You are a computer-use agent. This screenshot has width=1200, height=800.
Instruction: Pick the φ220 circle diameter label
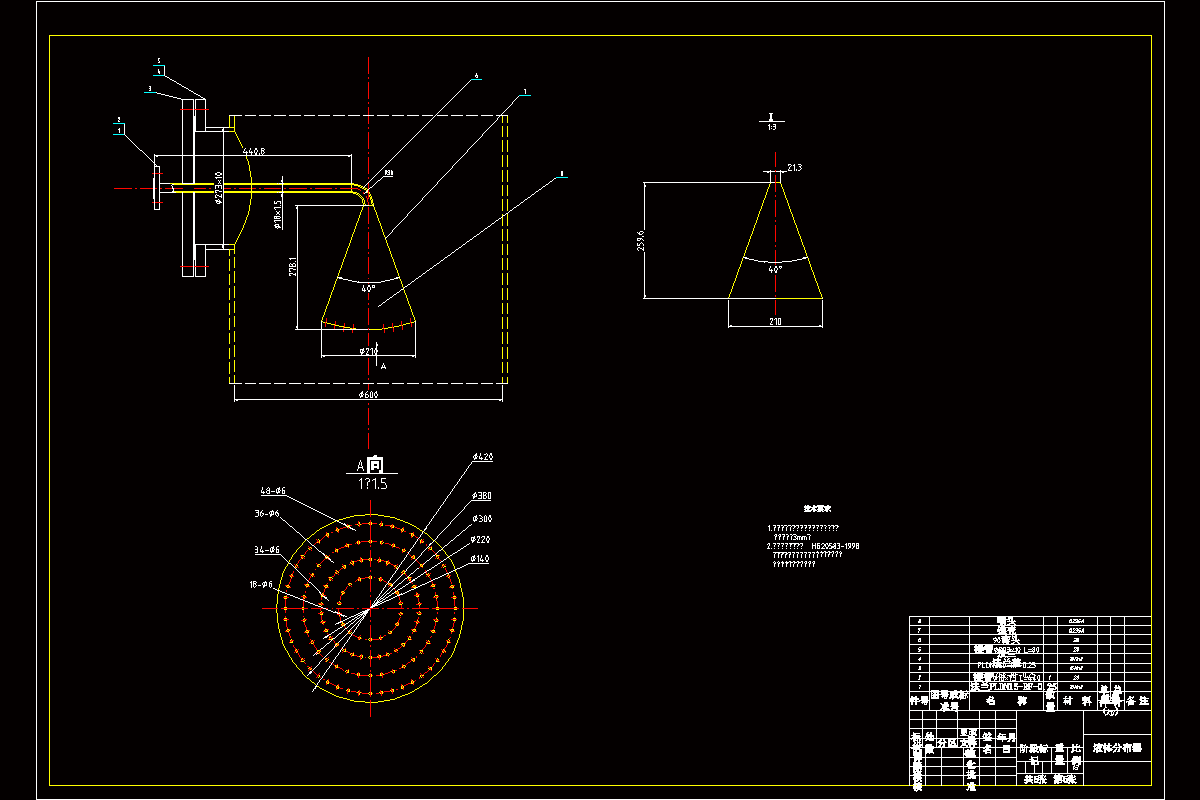[479, 539]
